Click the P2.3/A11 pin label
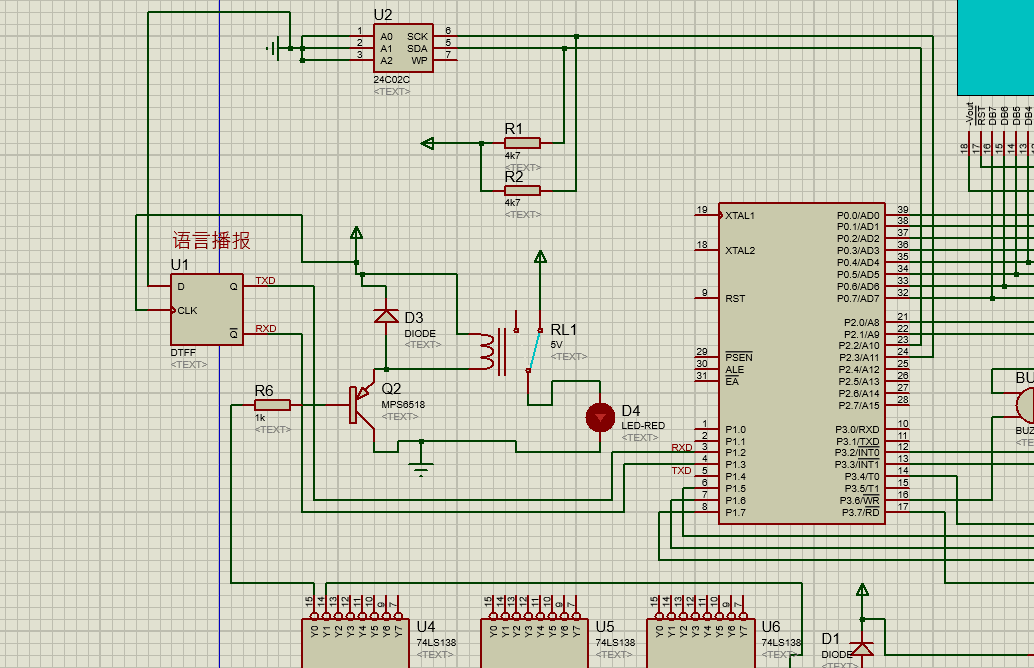This screenshot has width=1034, height=668. [x=859, y=357]
